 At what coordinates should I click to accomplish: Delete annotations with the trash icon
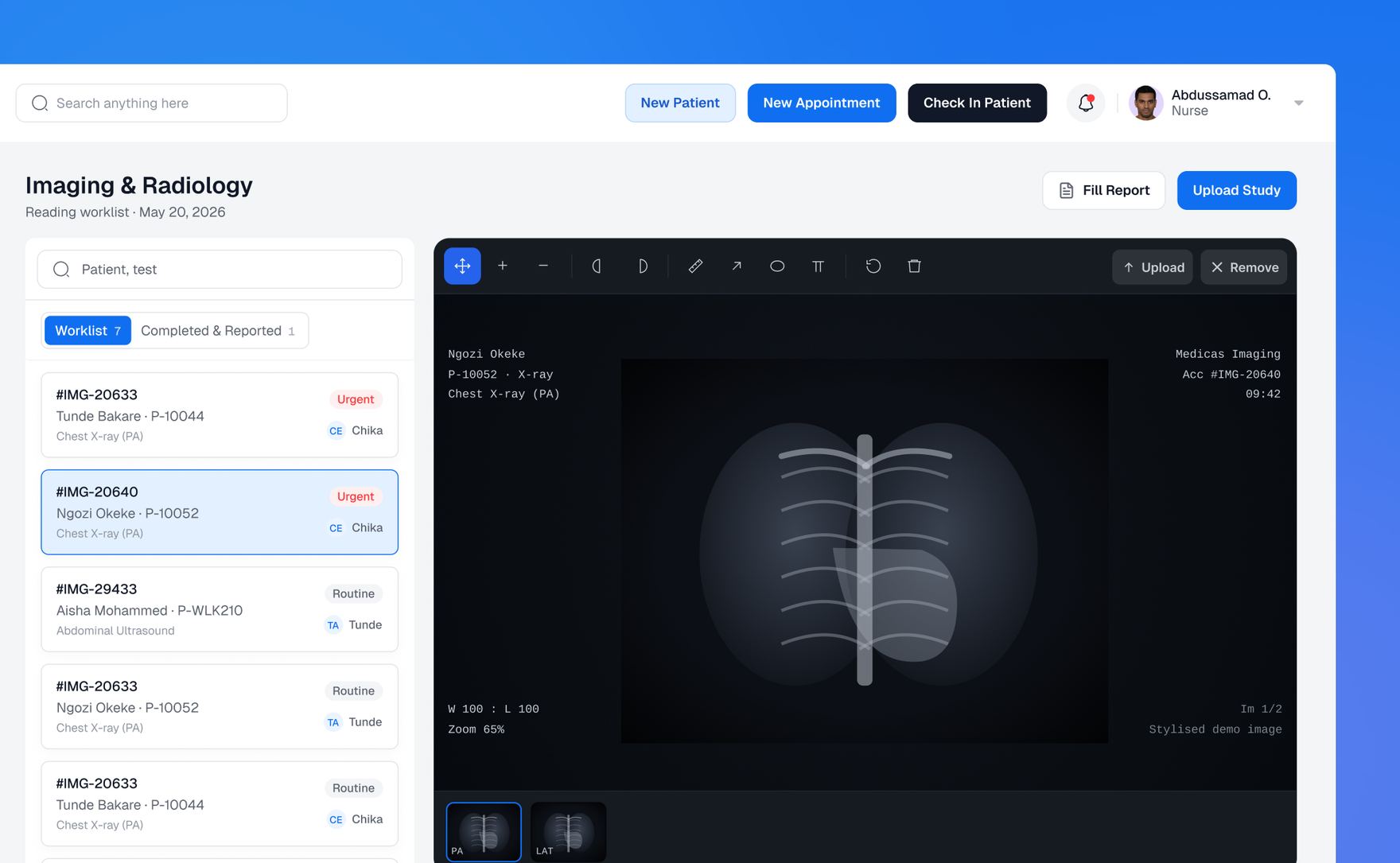click(915, 266)
